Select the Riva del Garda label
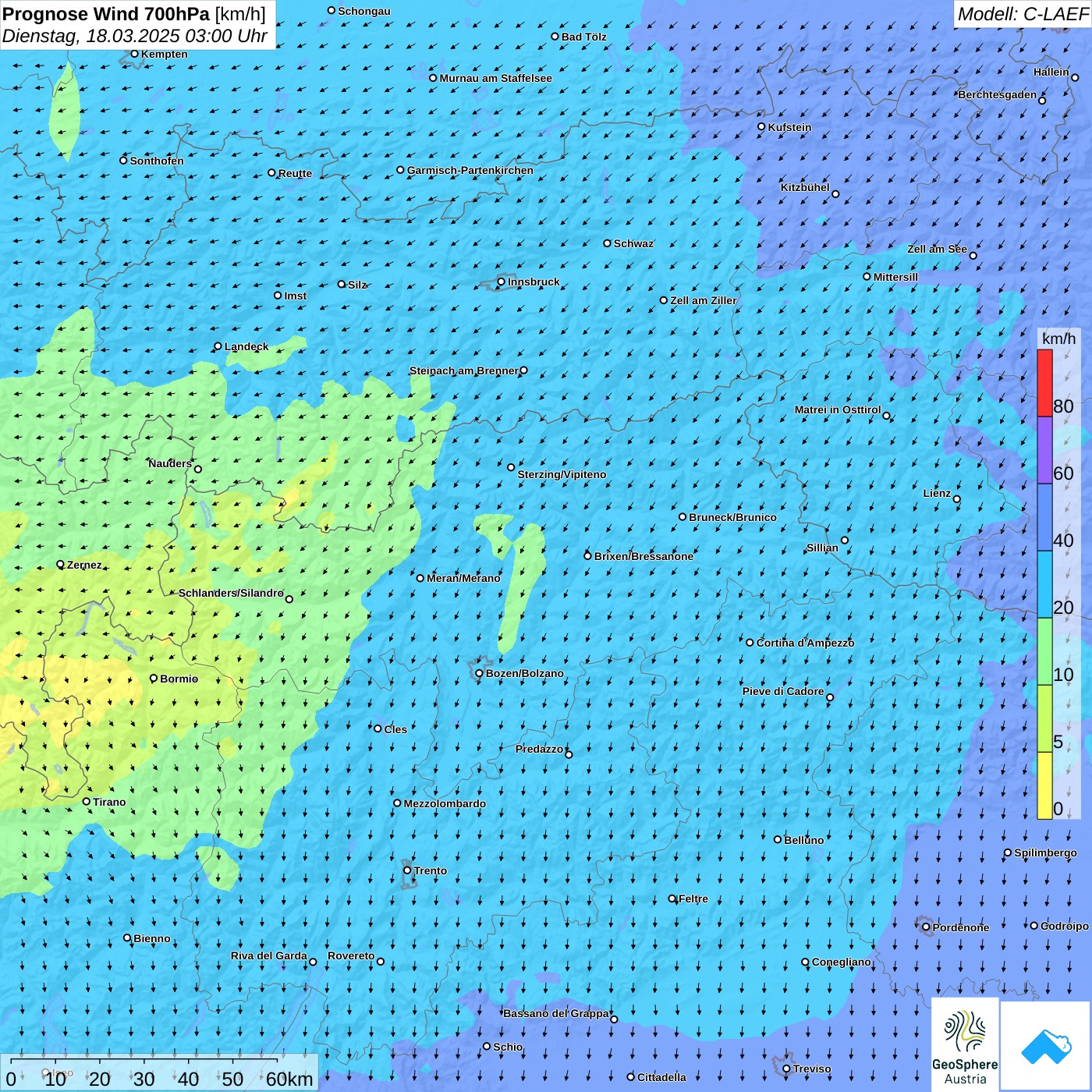1092x1092 pixels. (x=269, y=955)
